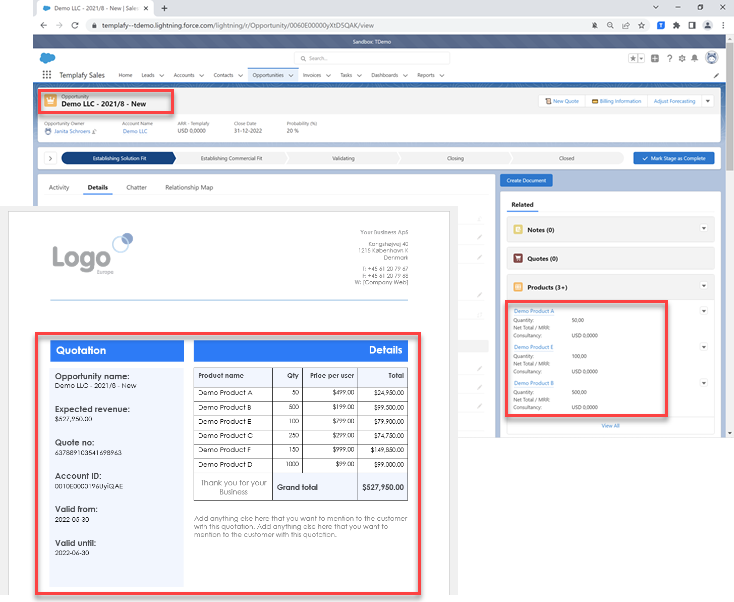Open the Demo Product A link
This screenshot has height=602, width=734.
click(534, 311)
